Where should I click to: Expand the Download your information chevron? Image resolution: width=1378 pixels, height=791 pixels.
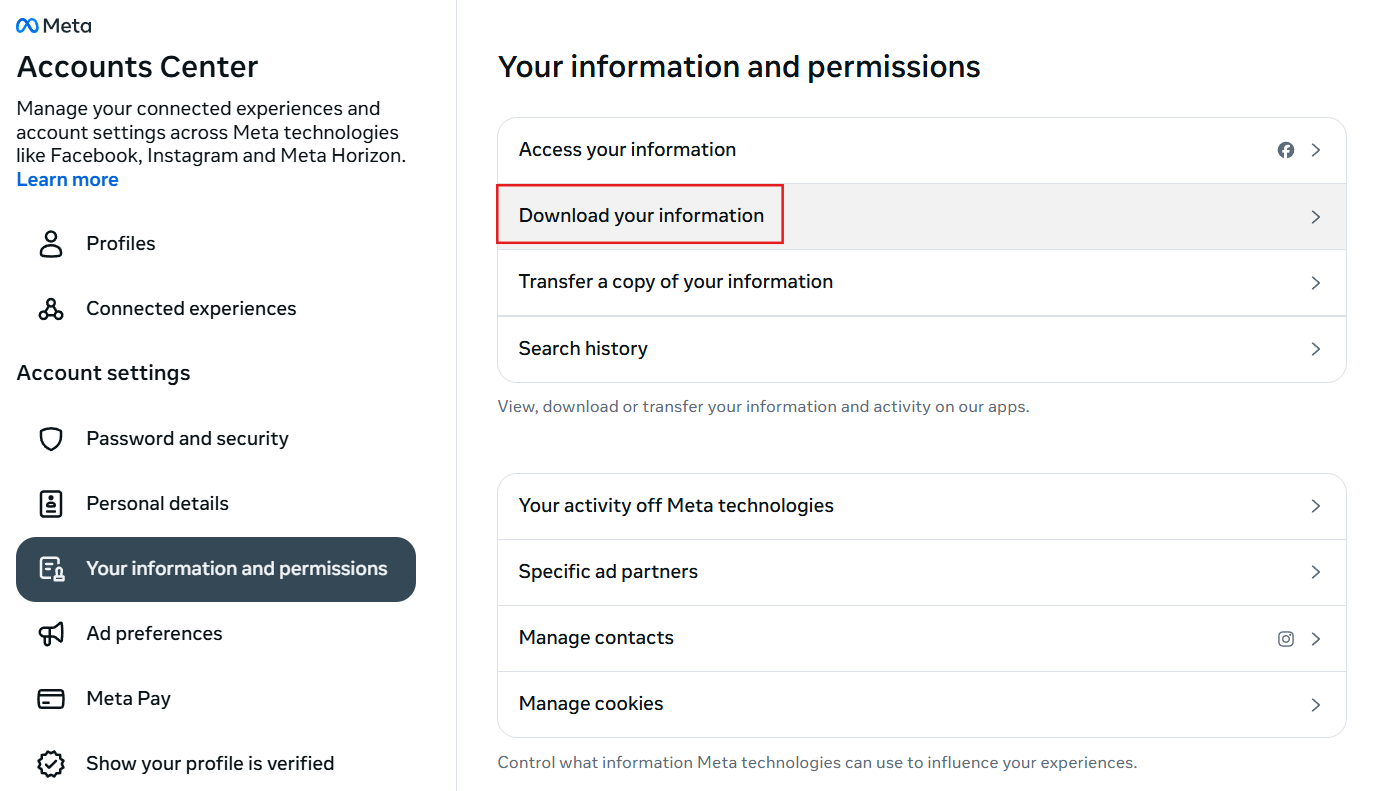[x=1316, y=217]
